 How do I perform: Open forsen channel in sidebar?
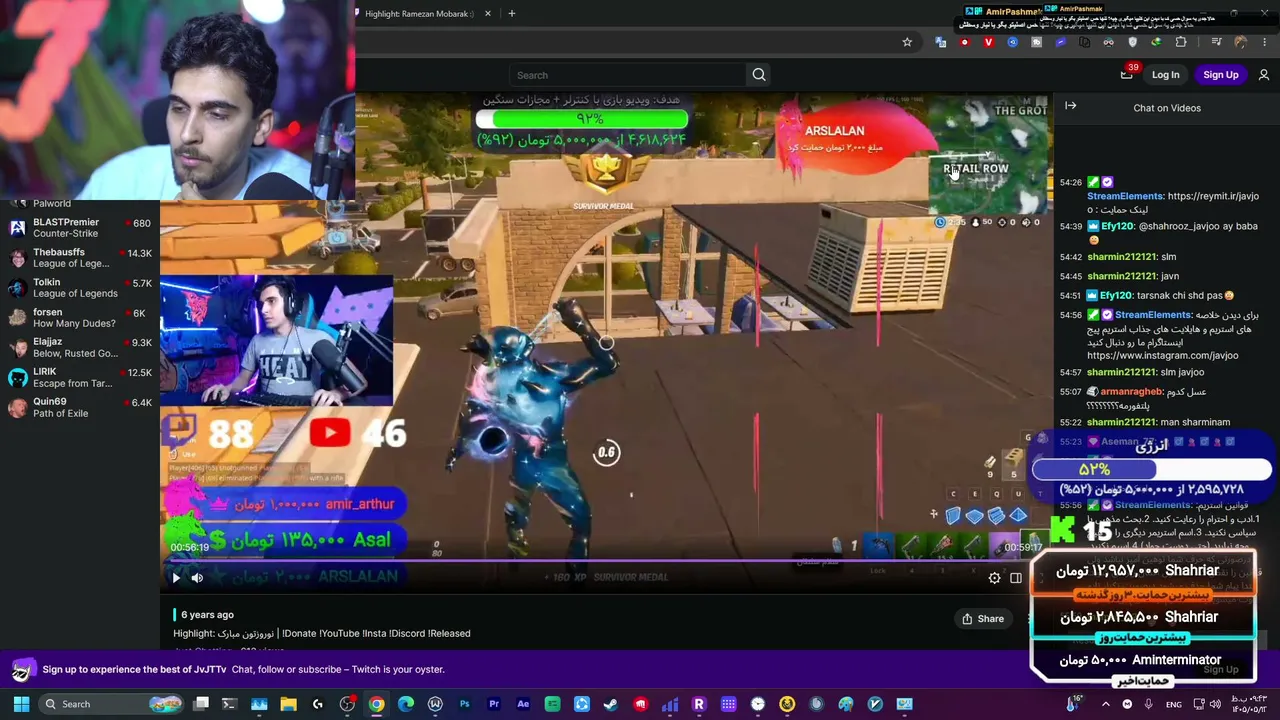(x=78, y=317)
